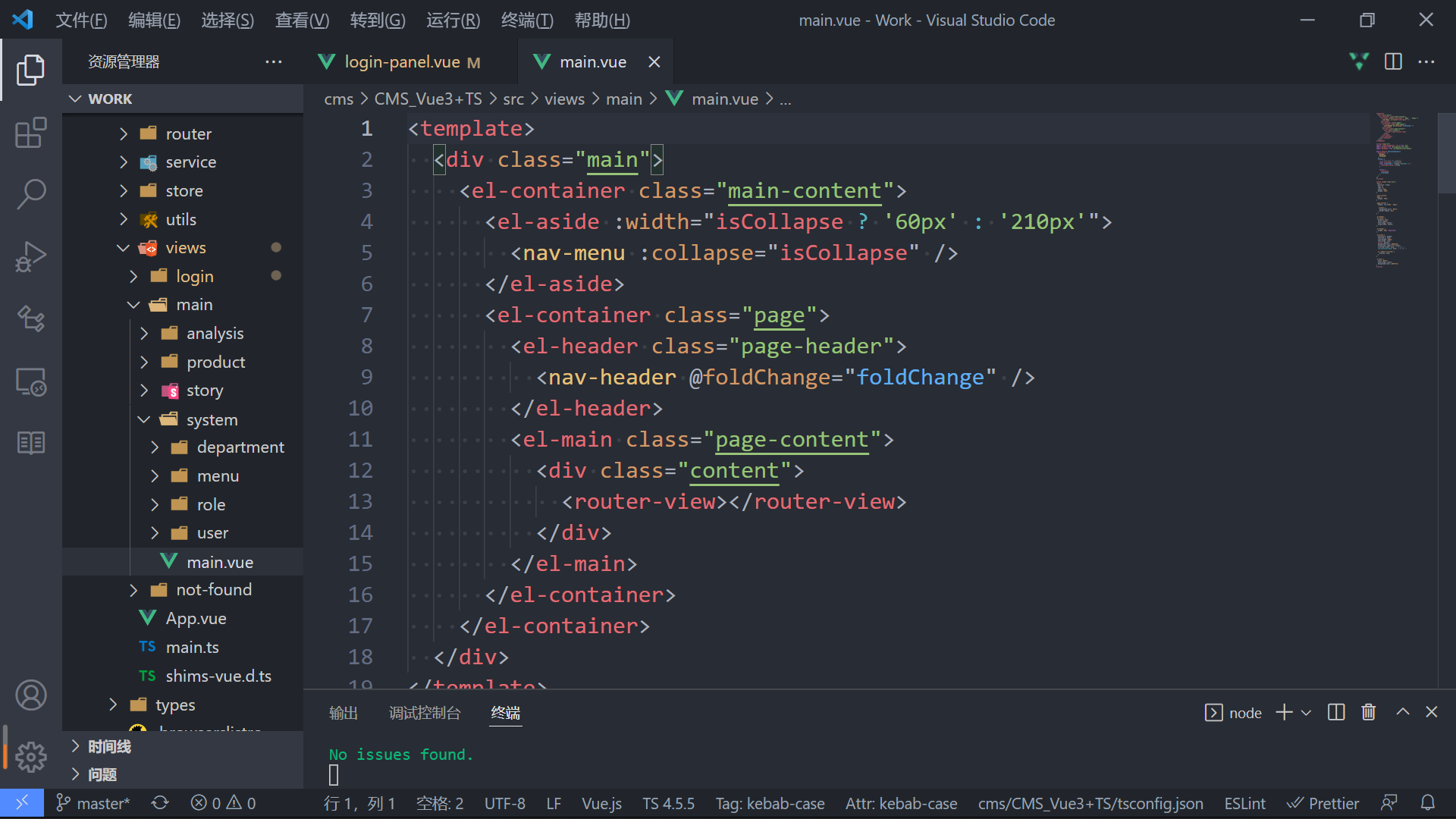Open UTF-8 encoding selector
The height and width of the screenshot is (819, 1456).
(x=504, y=803)
